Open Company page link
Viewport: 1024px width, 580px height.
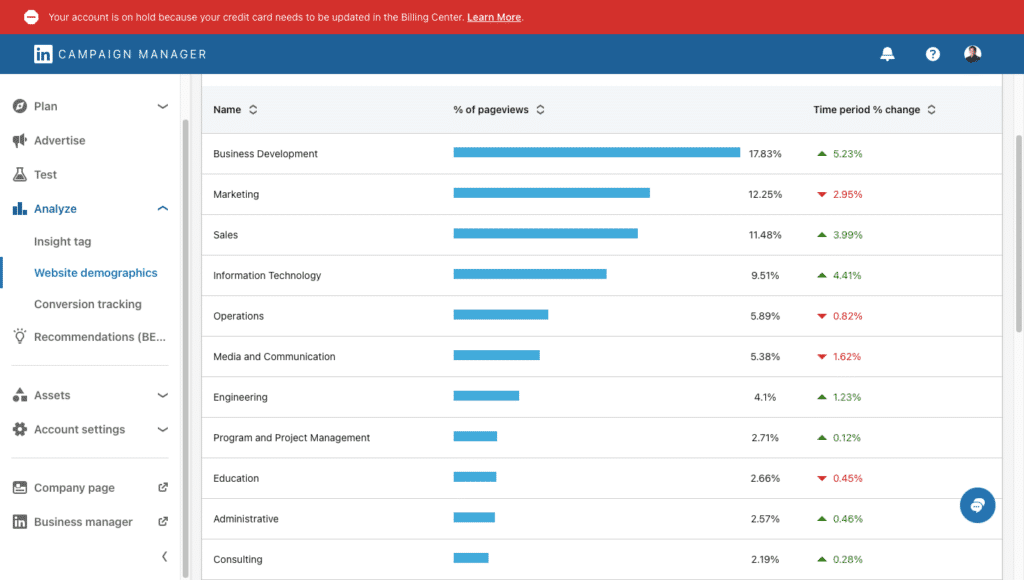(74, 488)
